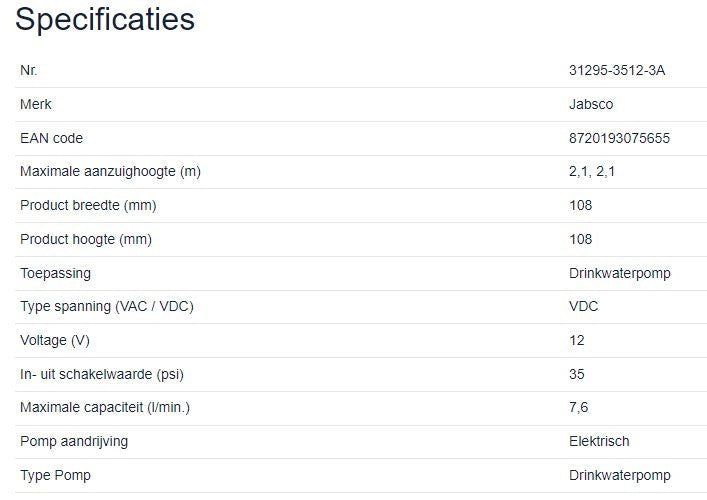Click the Voltage (V) label
Viewport: 707px width, 500px height.
point(54,340)
